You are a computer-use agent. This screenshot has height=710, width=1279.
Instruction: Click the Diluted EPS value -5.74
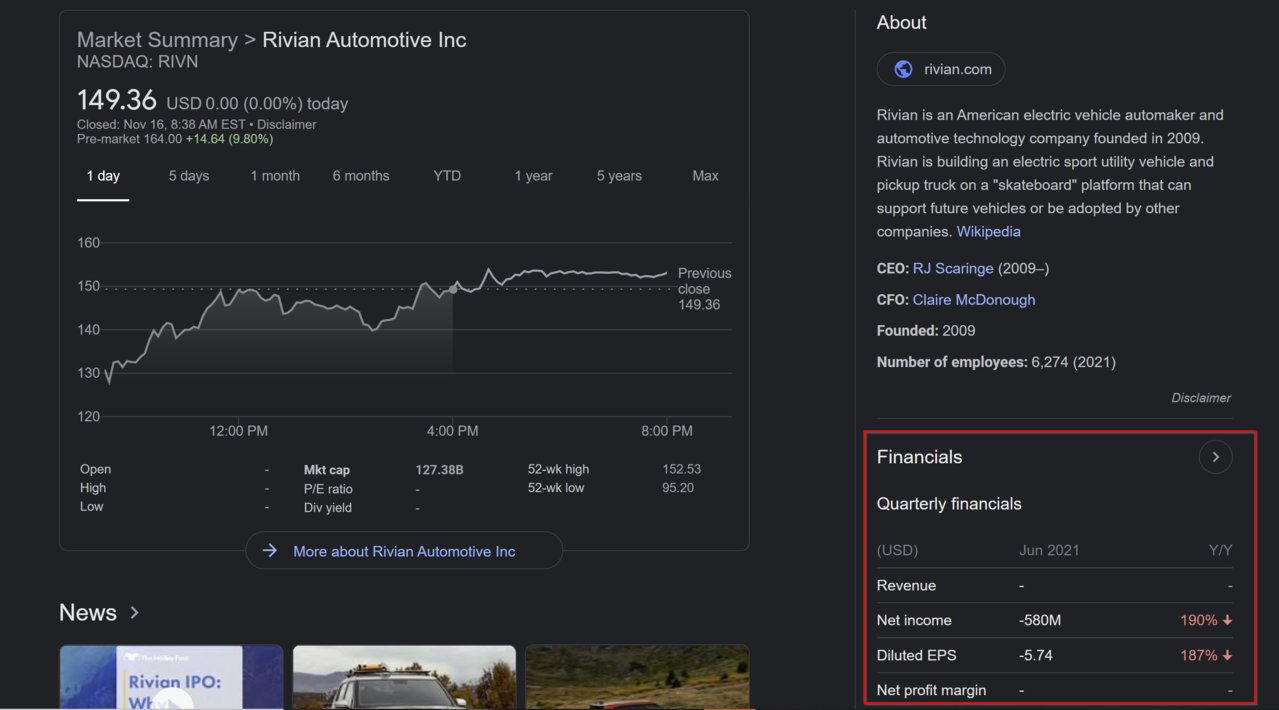tap(1036, 655)
